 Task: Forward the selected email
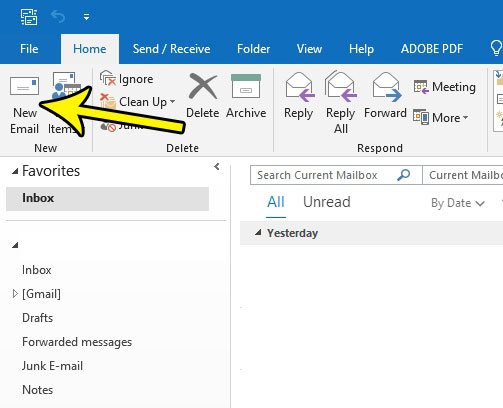coord(386,87)
